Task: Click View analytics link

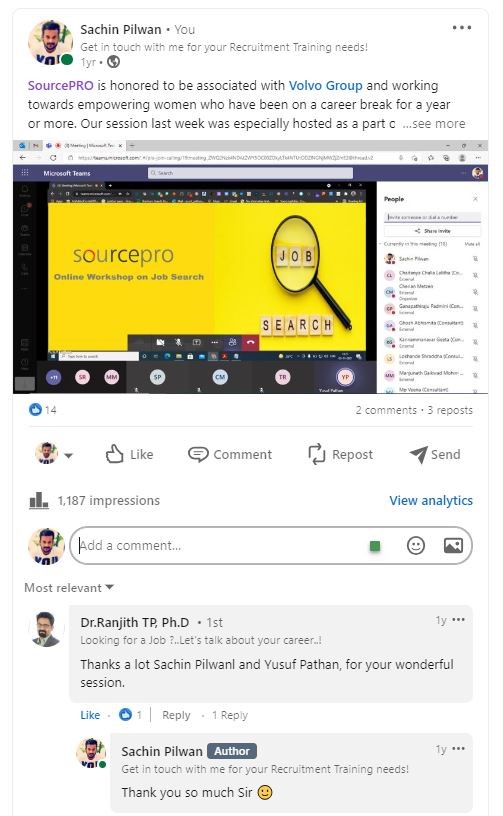Action: tap(431, 500)
